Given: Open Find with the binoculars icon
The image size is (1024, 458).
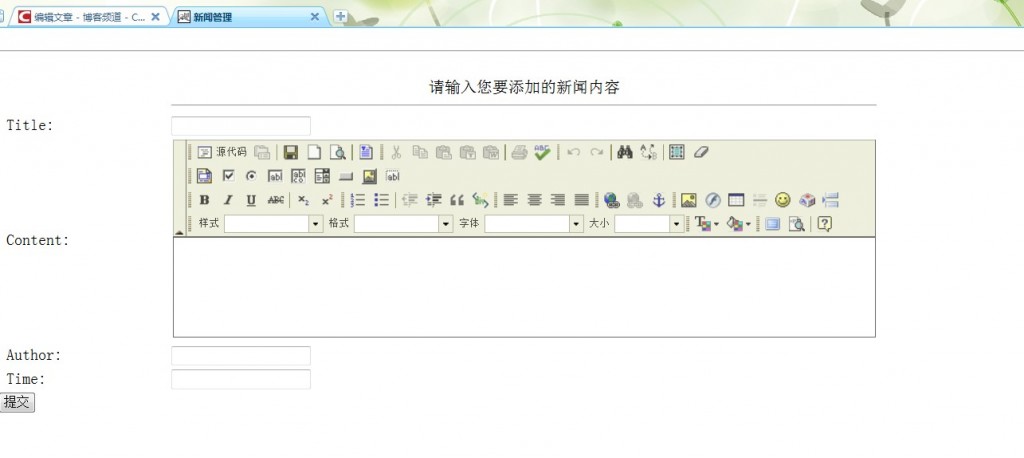Looking at the screenshot, I should pos(625,152).
